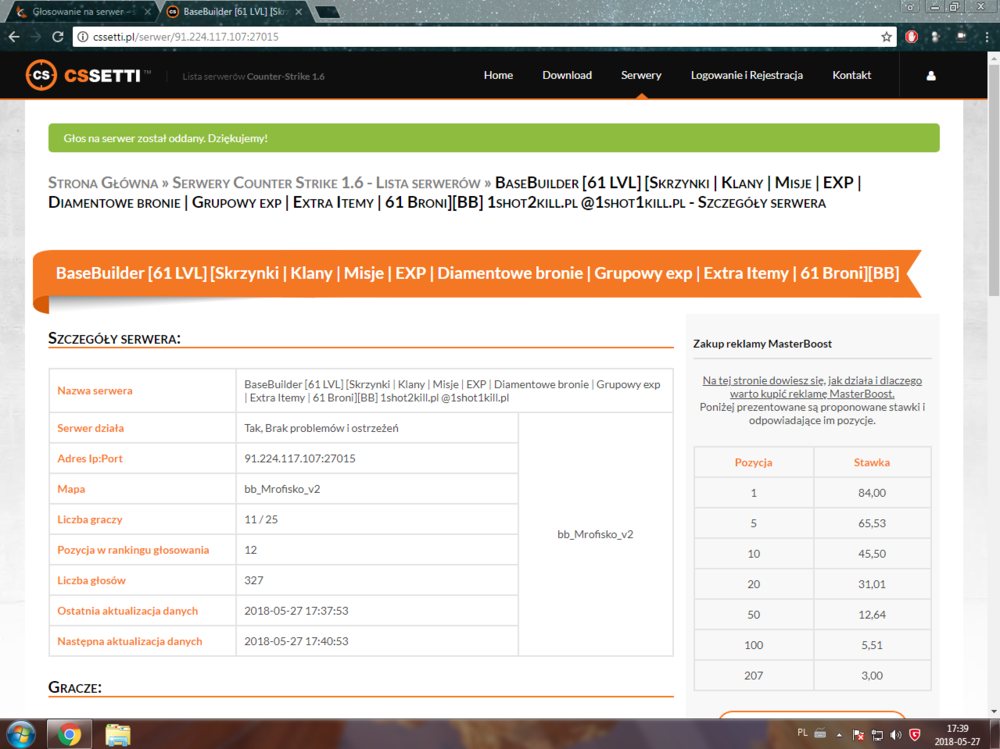
Task: Click the volume speaker tray icon
Action: pyautogui.click(x=896, y=735)
